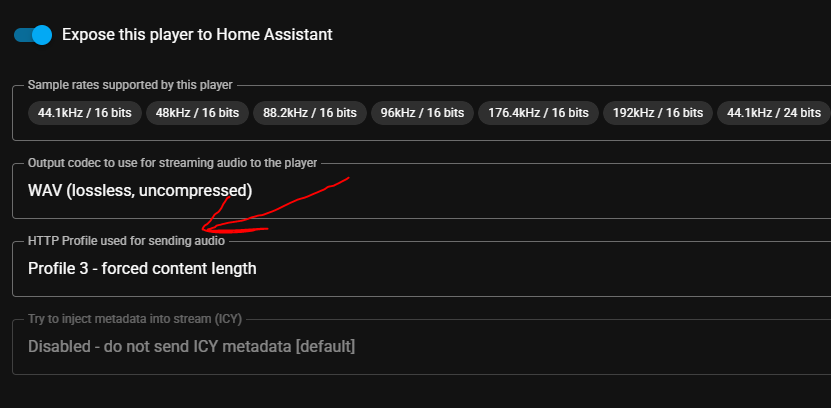Select the 88.2kHz / 16 bits chip
831x408 pixels.
310,113
